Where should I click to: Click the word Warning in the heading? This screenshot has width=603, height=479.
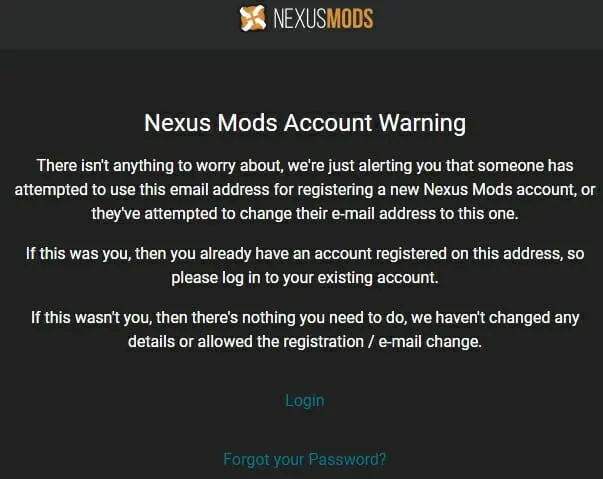click(x=422, y=123)
